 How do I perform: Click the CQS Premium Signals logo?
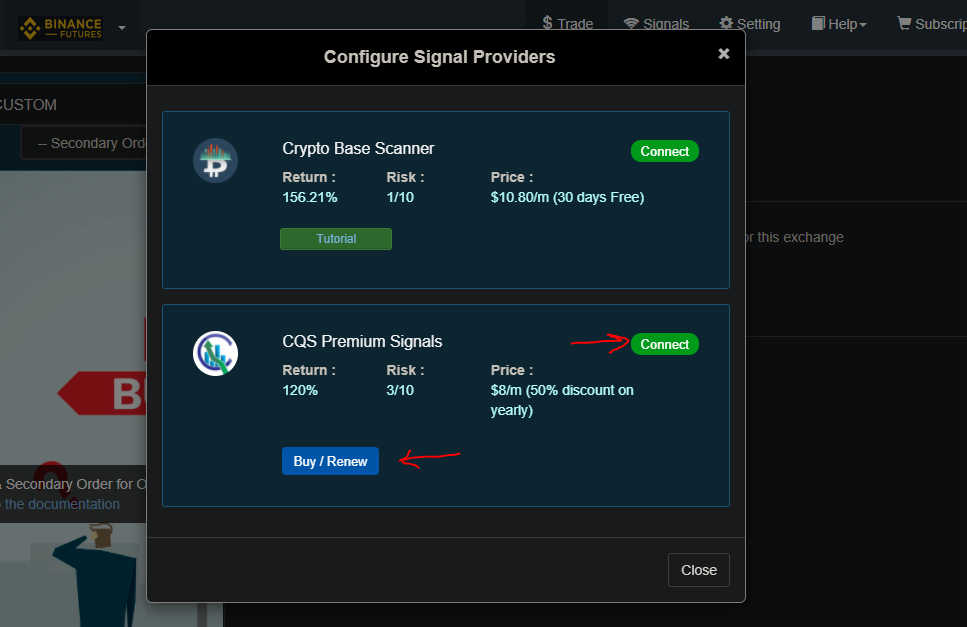215,353
